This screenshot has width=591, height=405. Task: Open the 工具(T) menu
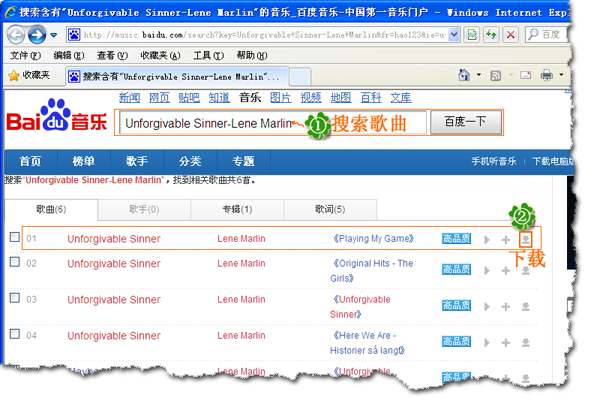pyautogui.click(x=208, y=56)
